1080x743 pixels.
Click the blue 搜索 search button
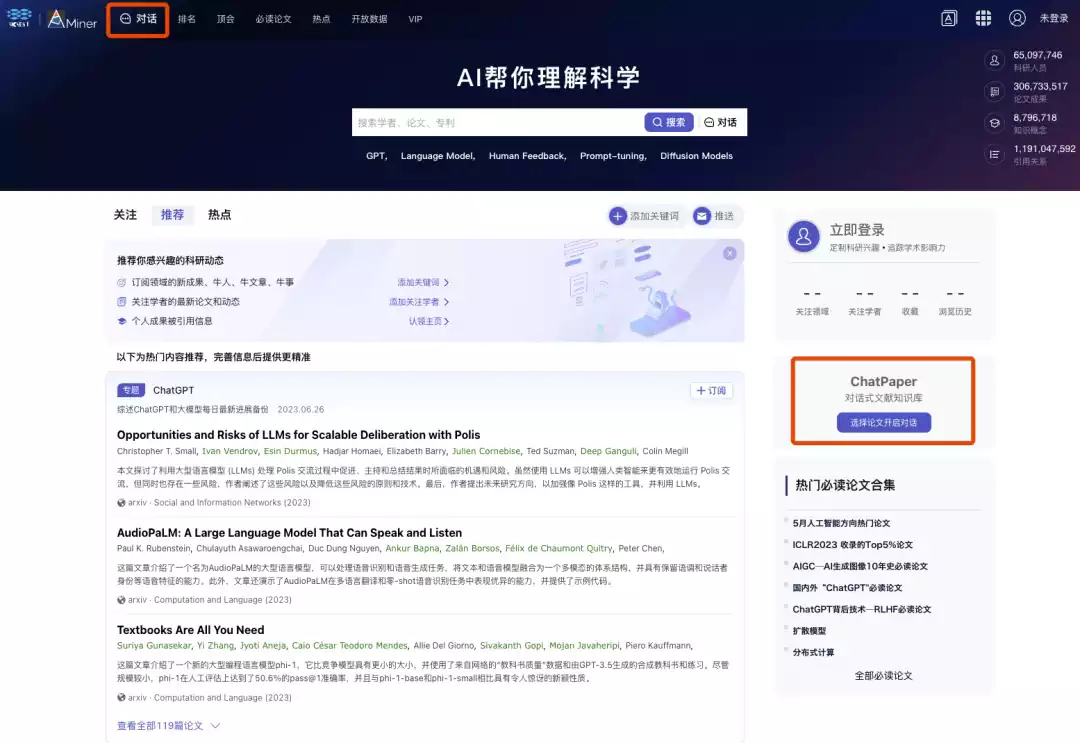tap(669, 122)
